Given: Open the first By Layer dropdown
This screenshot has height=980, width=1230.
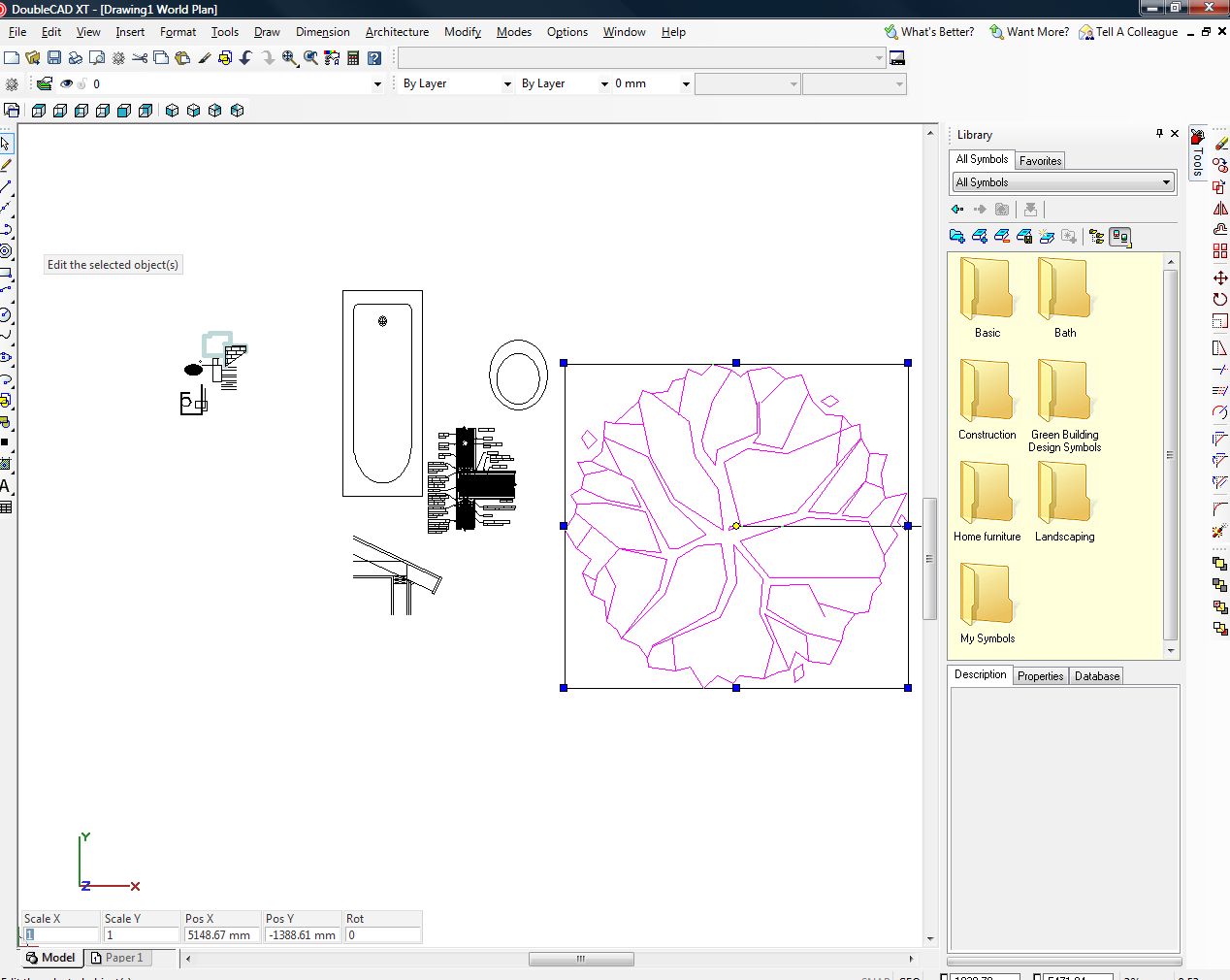Looking at the screenshot, I should tap(507, 84).
